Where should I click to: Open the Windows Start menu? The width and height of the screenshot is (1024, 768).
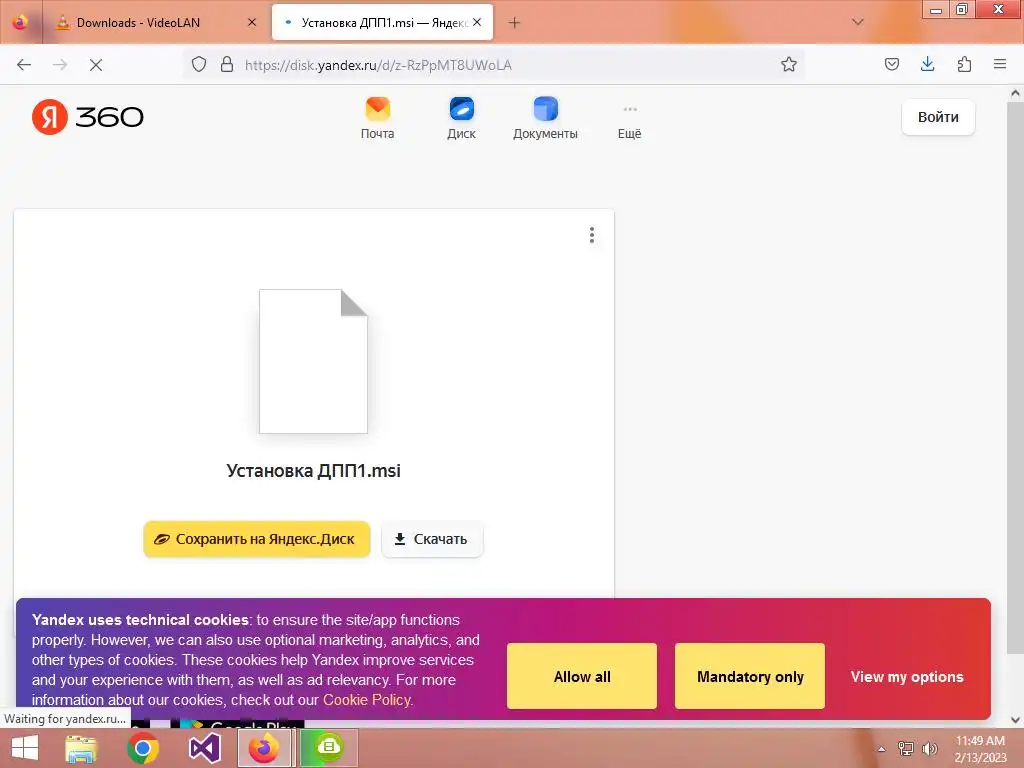(x=24, y=748)
